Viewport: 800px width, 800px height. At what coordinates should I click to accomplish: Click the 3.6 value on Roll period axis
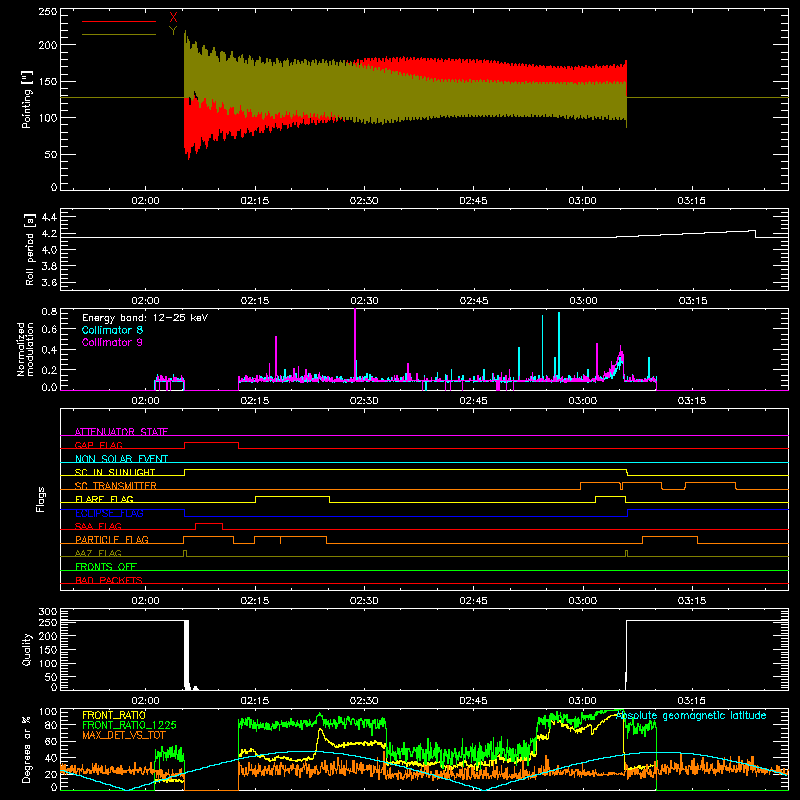(49, 282)
